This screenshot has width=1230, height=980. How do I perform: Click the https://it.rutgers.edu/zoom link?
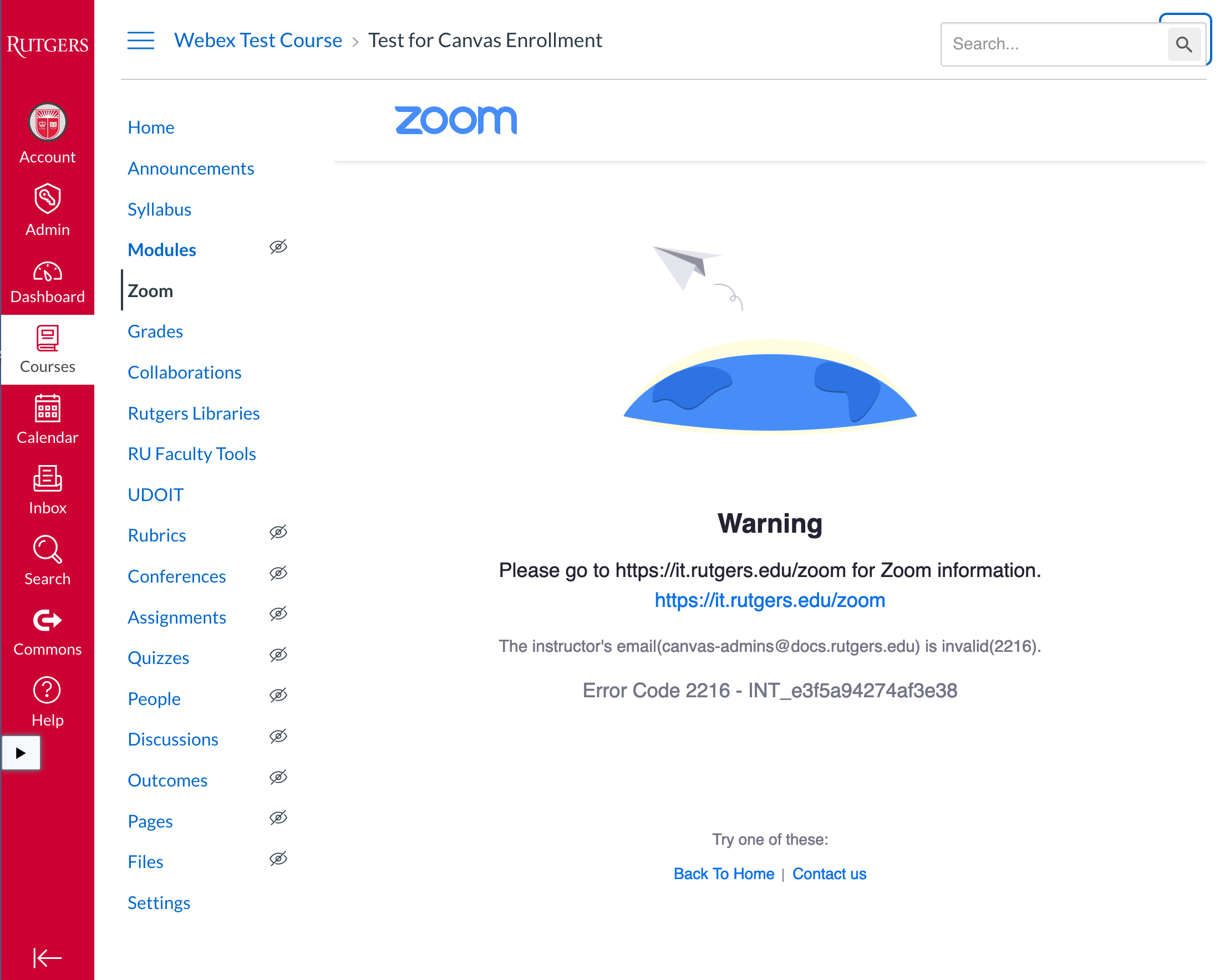pyautogui.click(x=770, y=600)
